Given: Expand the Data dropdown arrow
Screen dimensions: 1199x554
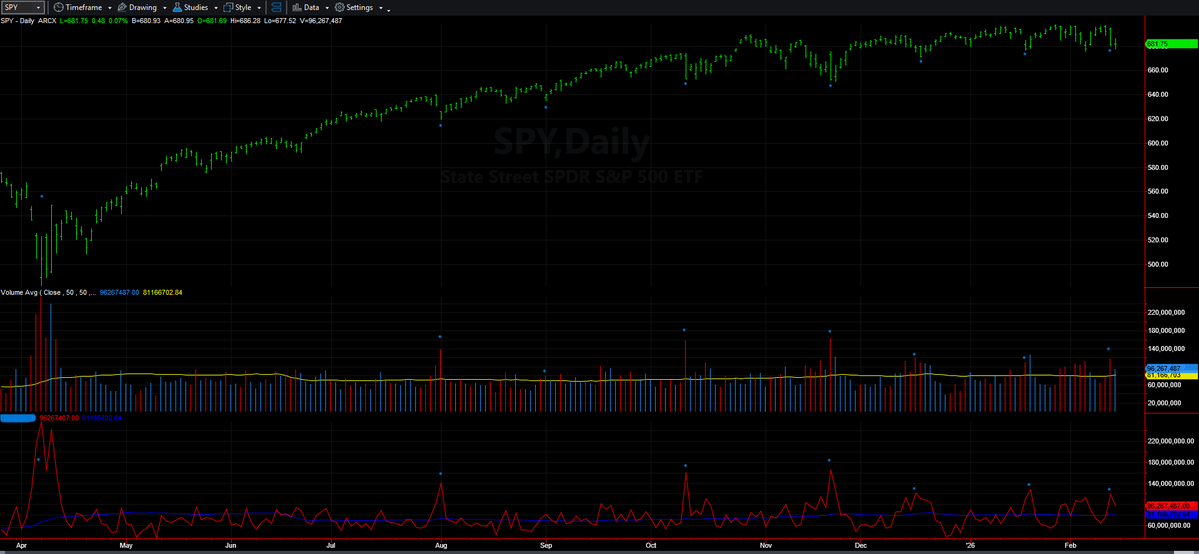Looking at the screenshot, I should pyautogui.click(x=327, y=8).
